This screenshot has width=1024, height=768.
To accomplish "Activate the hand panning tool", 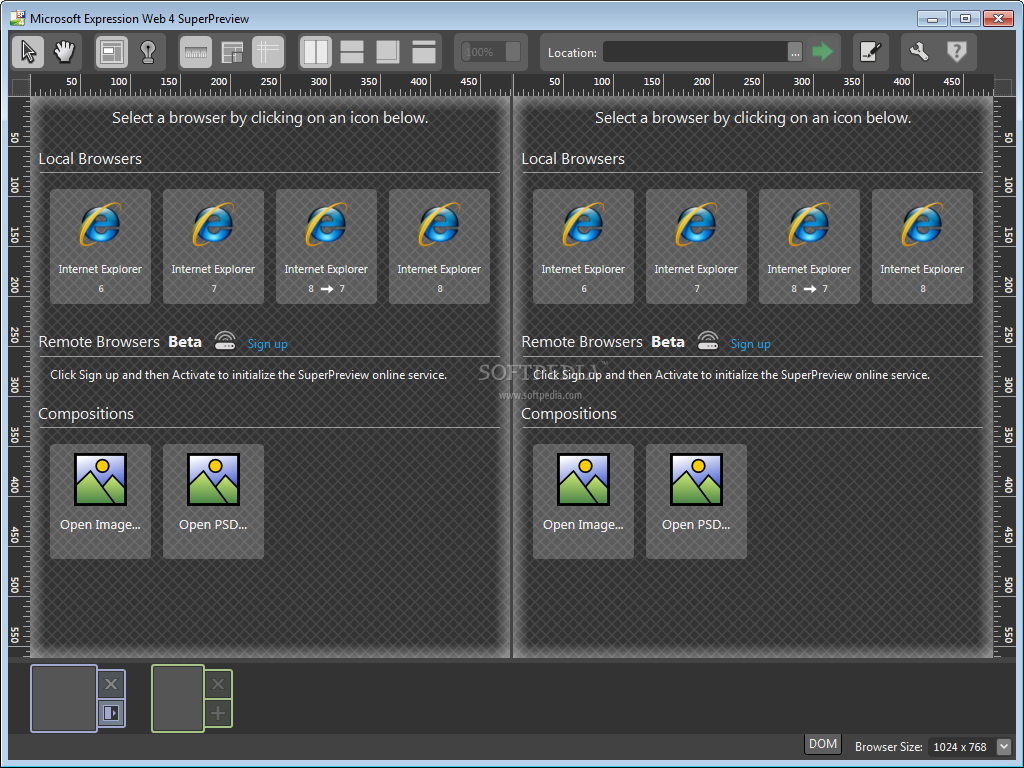I will pos(64,52).
